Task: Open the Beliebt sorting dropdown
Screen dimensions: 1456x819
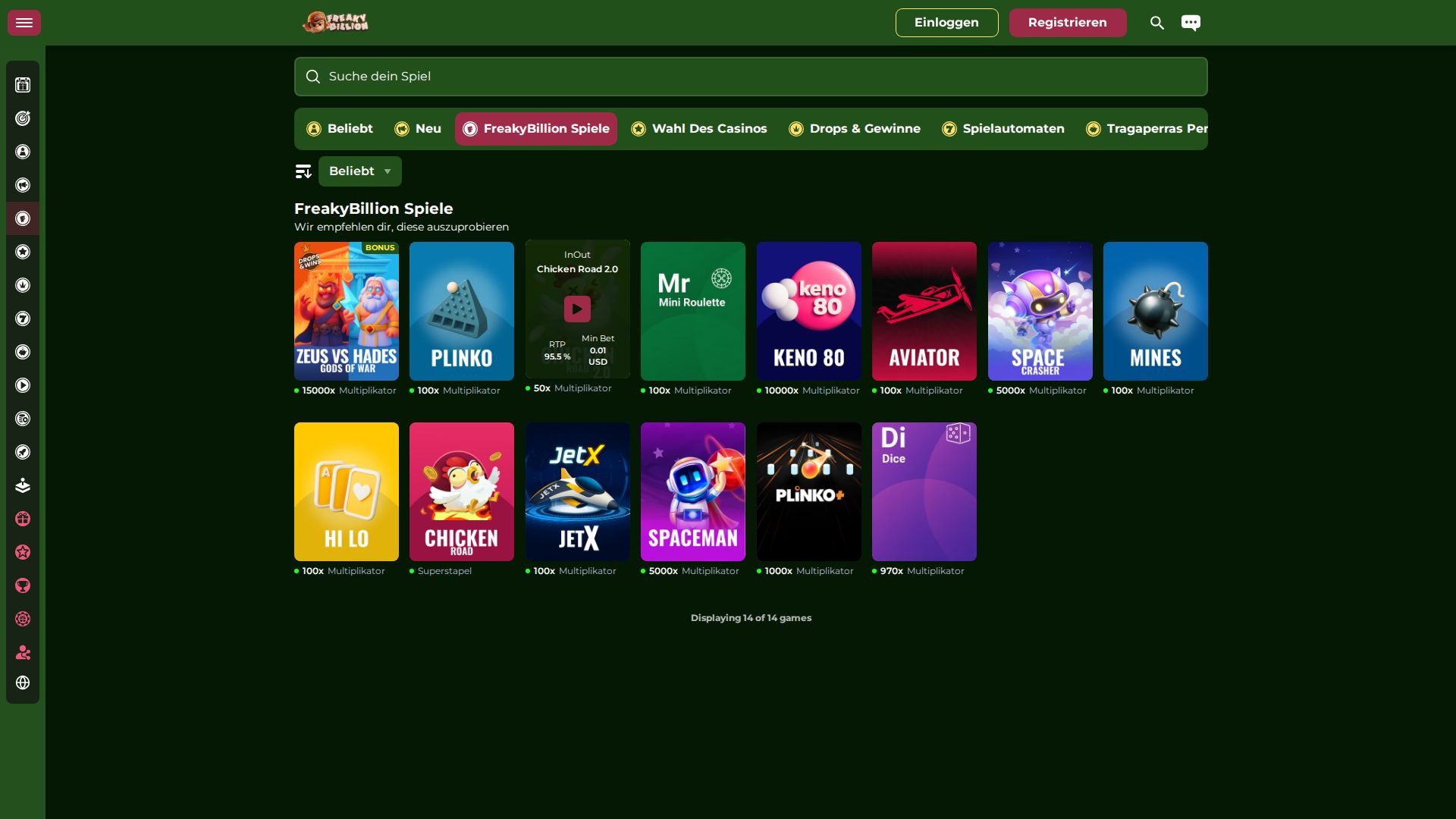Action: point(360,171)
